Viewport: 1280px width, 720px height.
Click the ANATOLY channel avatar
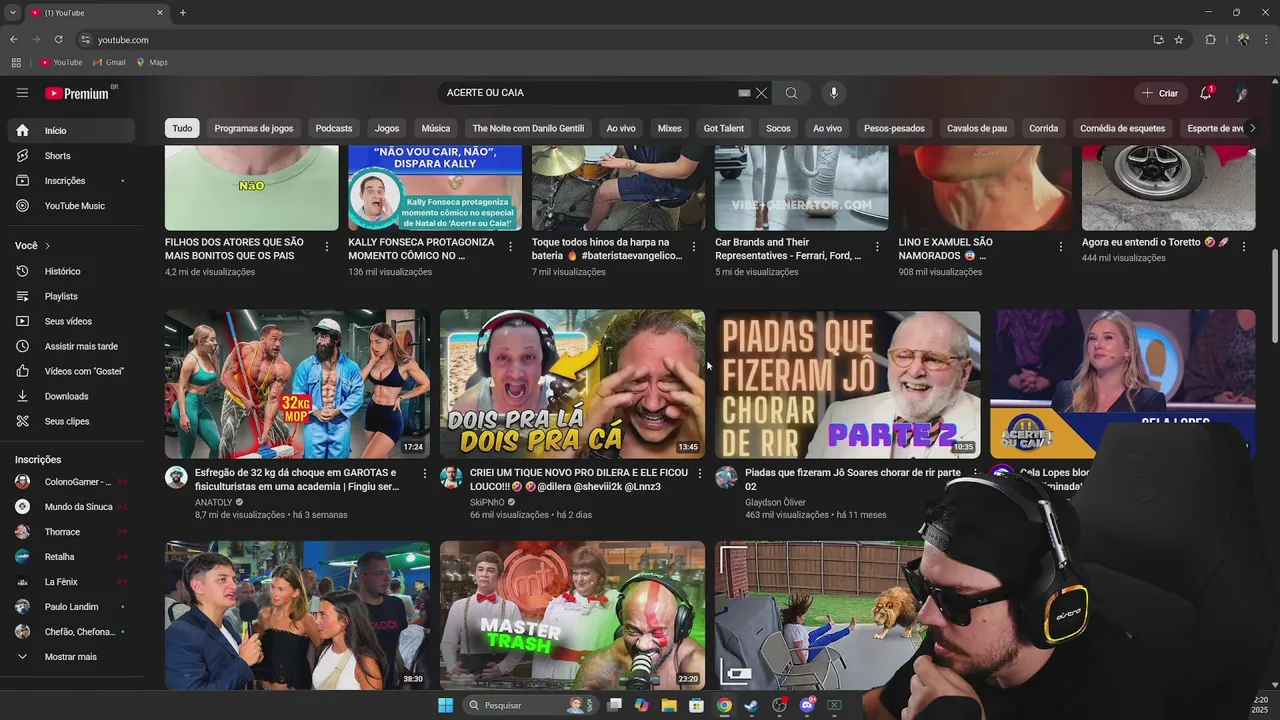coord(176,477)
